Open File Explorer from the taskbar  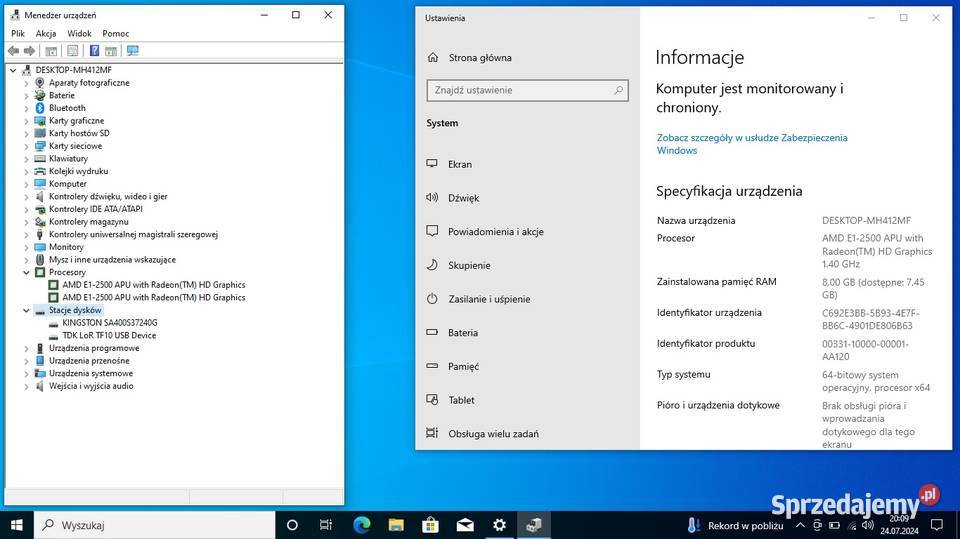(x=396, y=525)
